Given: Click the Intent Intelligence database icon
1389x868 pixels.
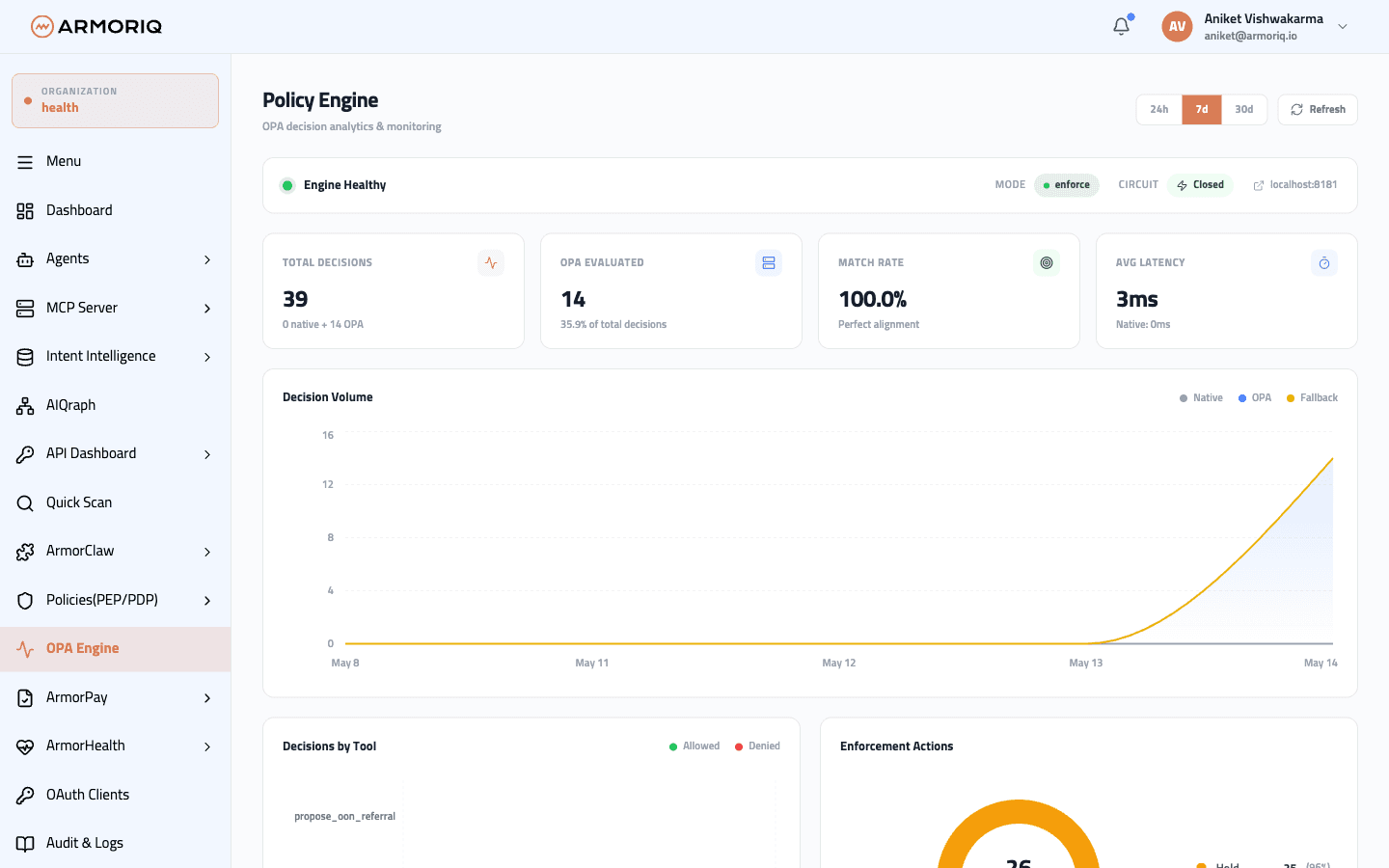Looking at the screenshot, I should pyautogui.click(x=25, y=357).
